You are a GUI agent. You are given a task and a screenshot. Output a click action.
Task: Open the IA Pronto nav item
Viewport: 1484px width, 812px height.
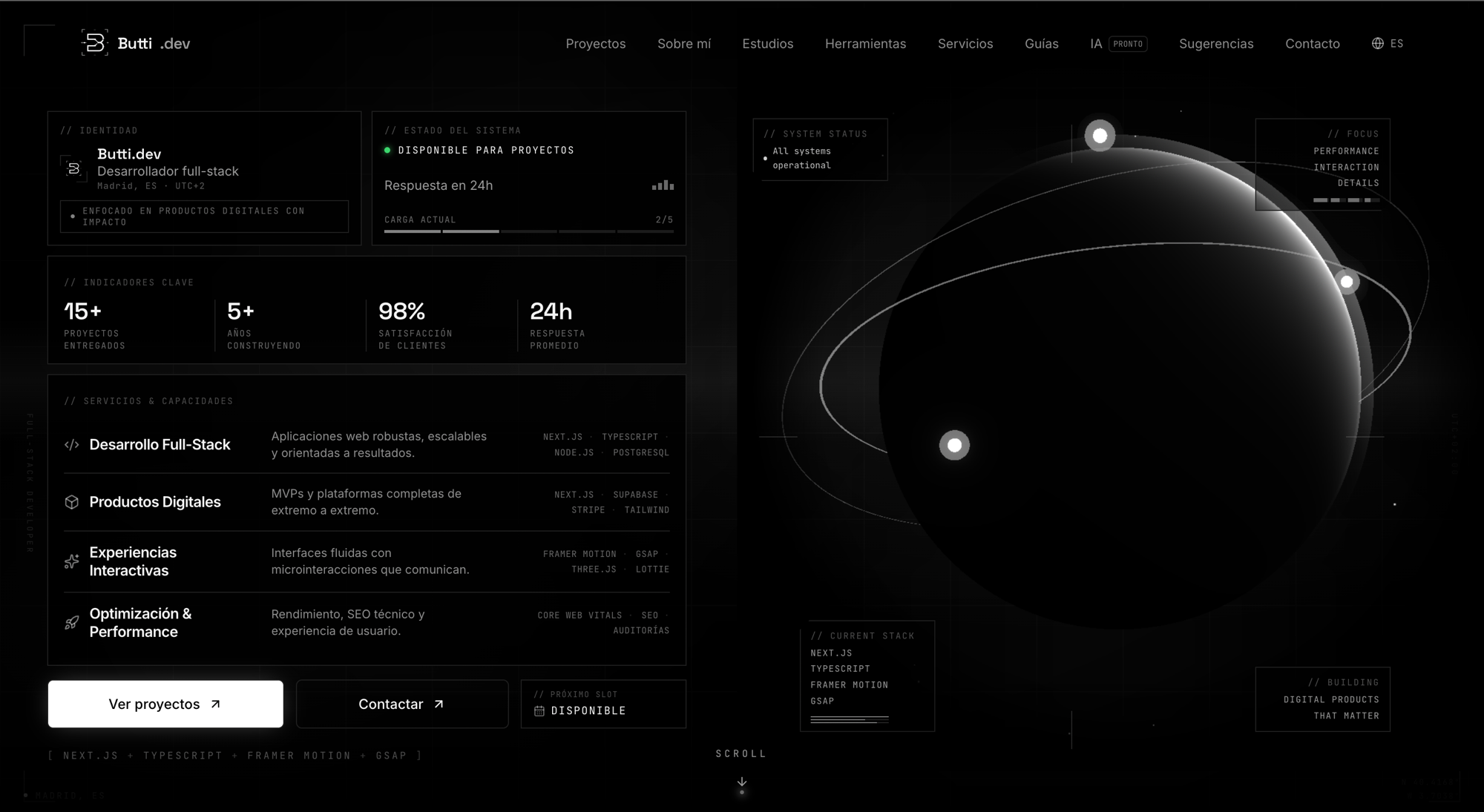pos(1119,44)
